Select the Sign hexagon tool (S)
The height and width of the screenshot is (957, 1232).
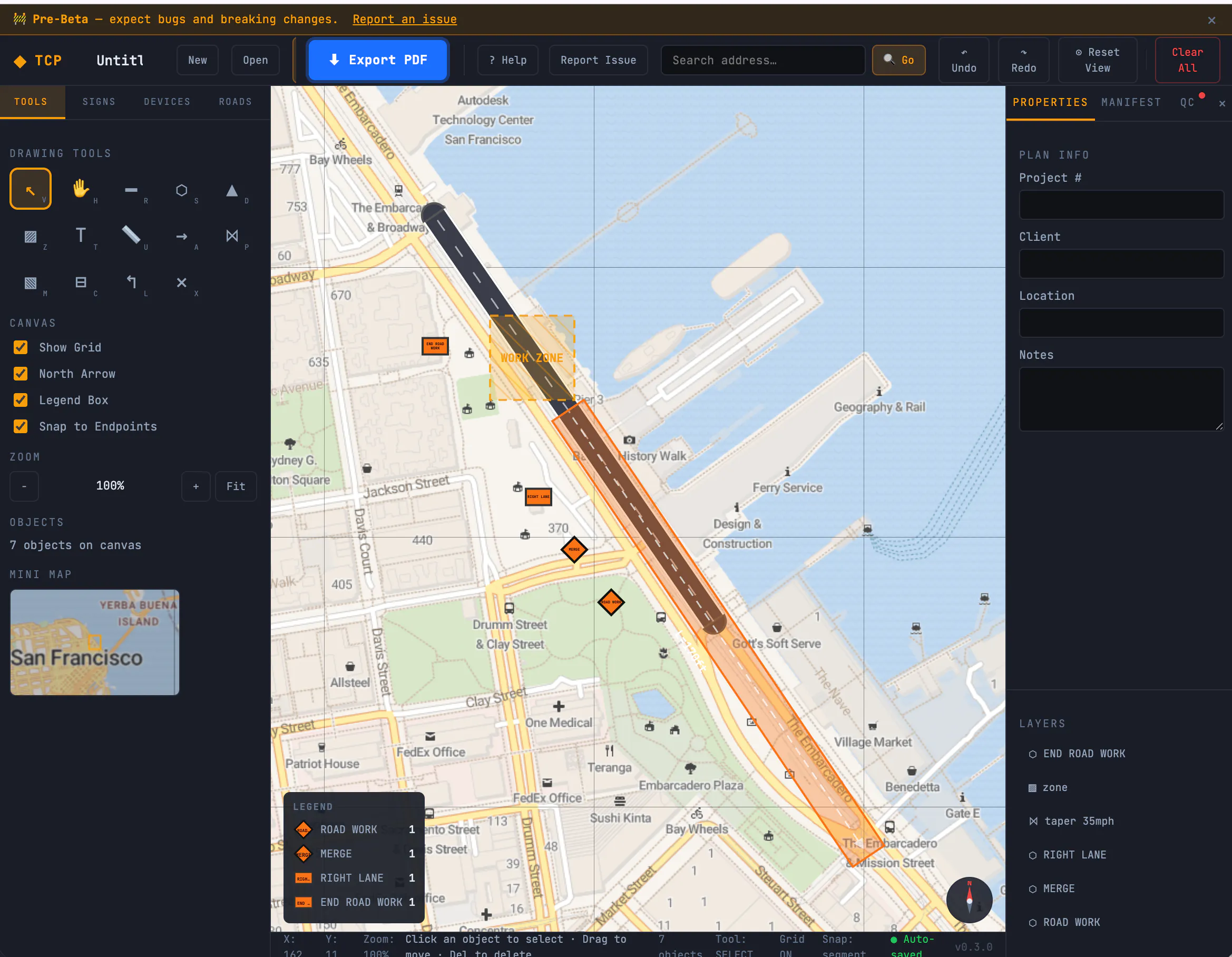coord(181,189)
